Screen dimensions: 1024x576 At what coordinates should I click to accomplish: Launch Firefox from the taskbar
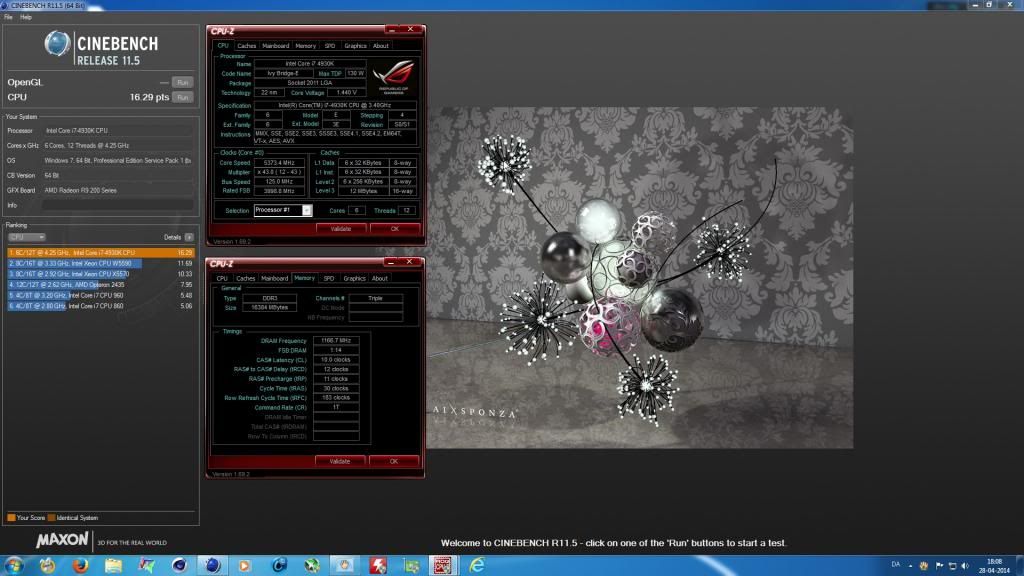tap(80, 565)
